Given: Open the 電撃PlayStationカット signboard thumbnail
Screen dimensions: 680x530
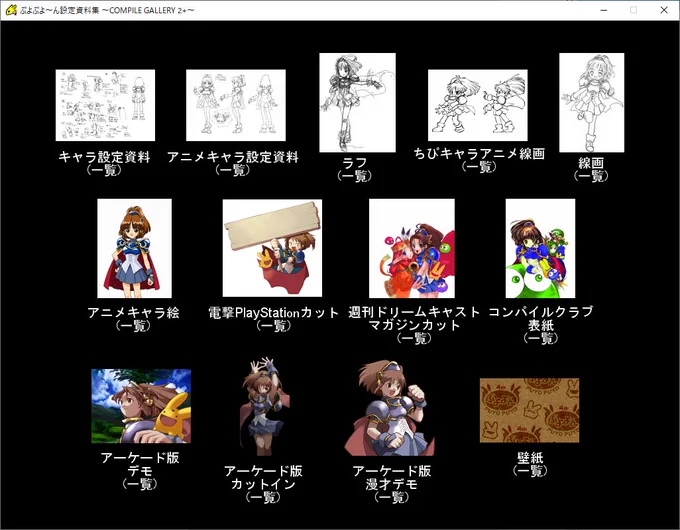Looking at the screenshot, I should (x=272, y=248).
